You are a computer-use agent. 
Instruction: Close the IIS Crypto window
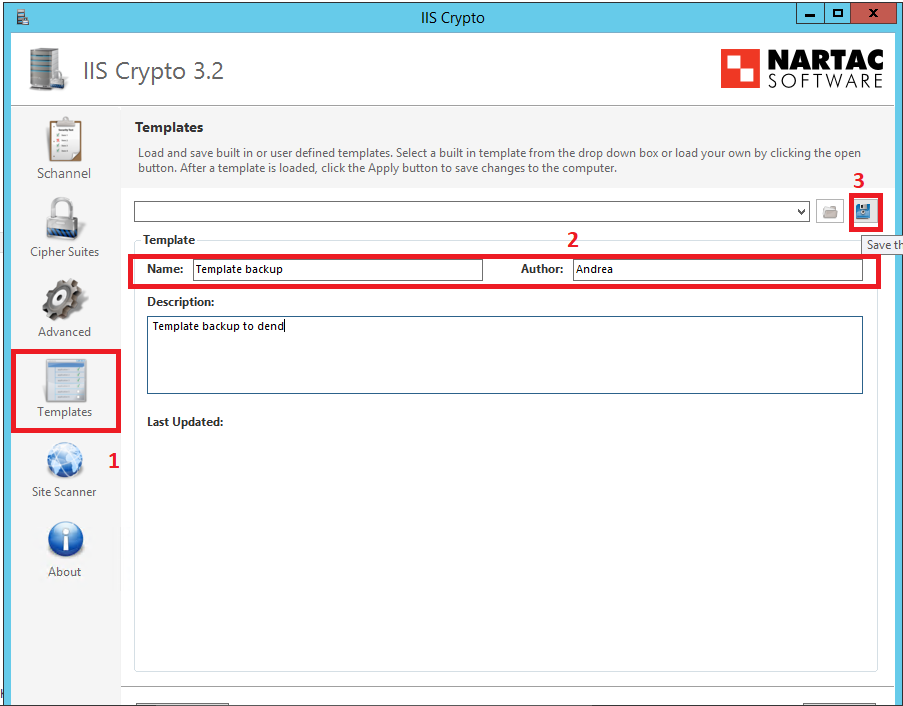coord(873,14)
